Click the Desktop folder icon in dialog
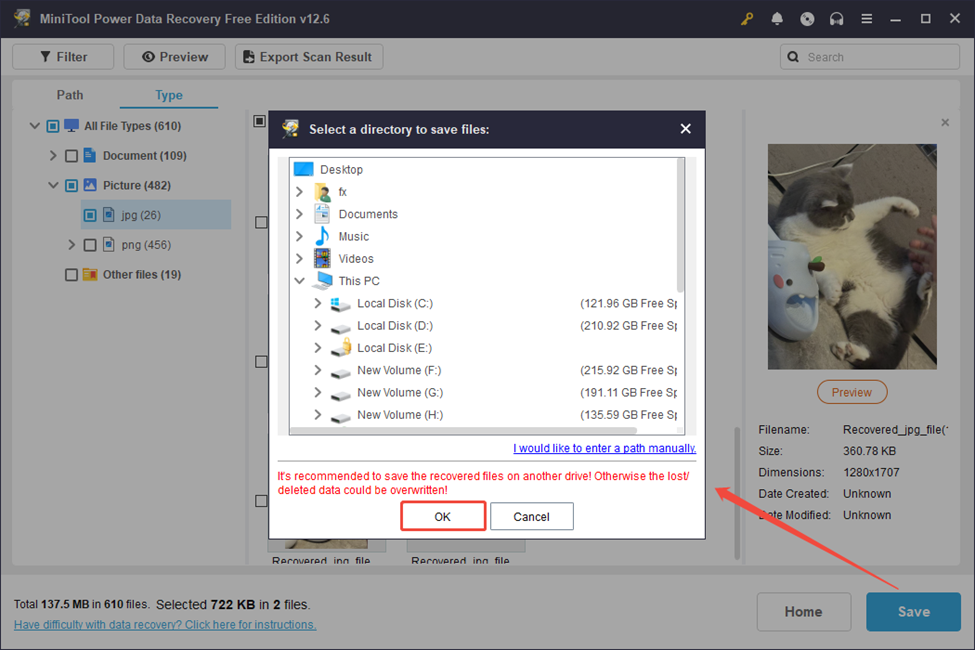Viewport: 975px width, 650px height. tap(303, 169)
